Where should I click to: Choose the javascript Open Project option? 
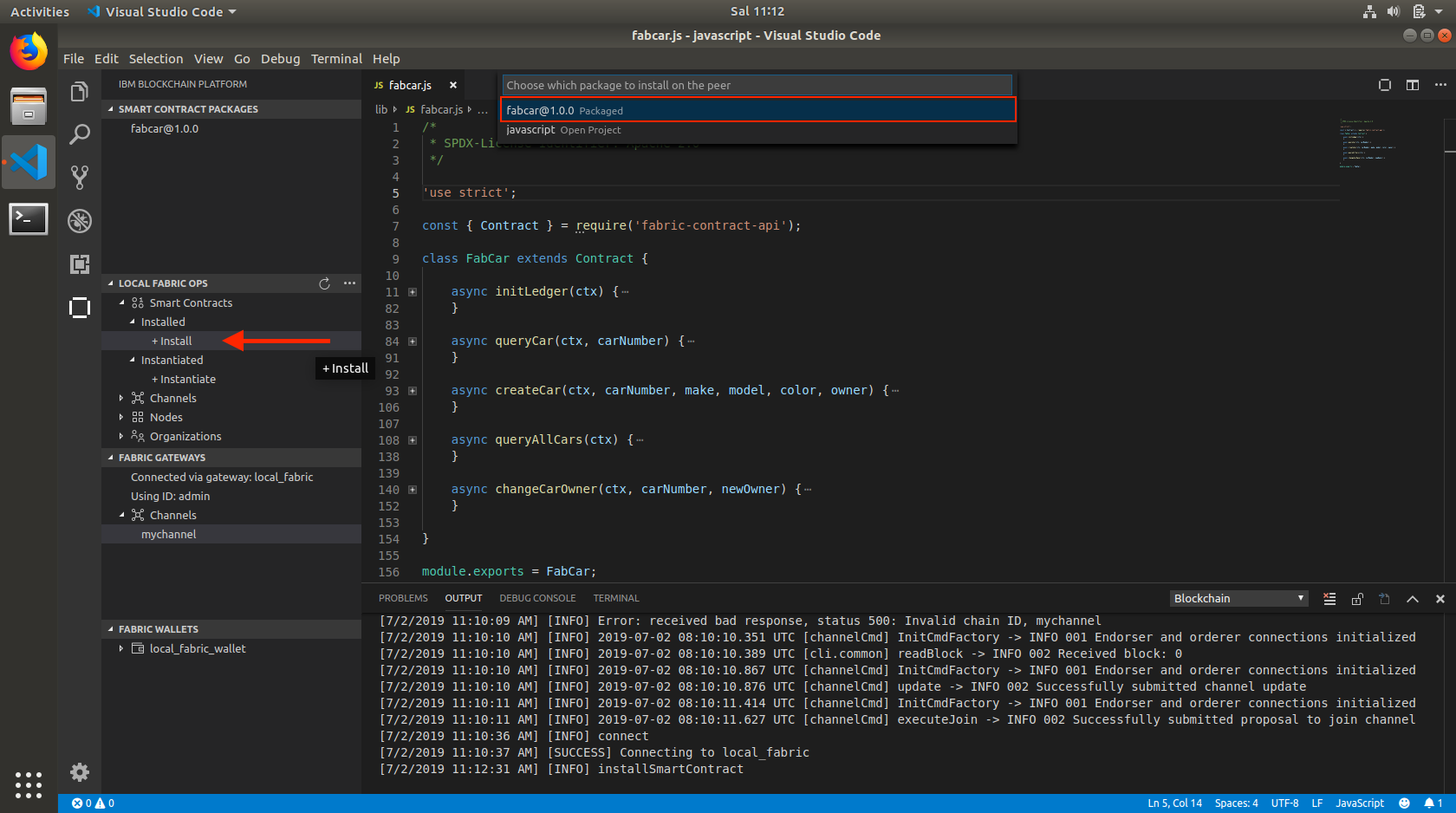click(758, 130)
